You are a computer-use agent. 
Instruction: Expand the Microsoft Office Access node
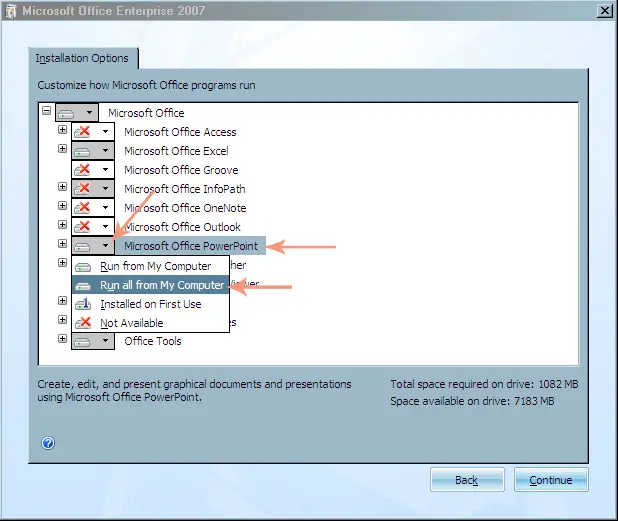click(62, 129)
